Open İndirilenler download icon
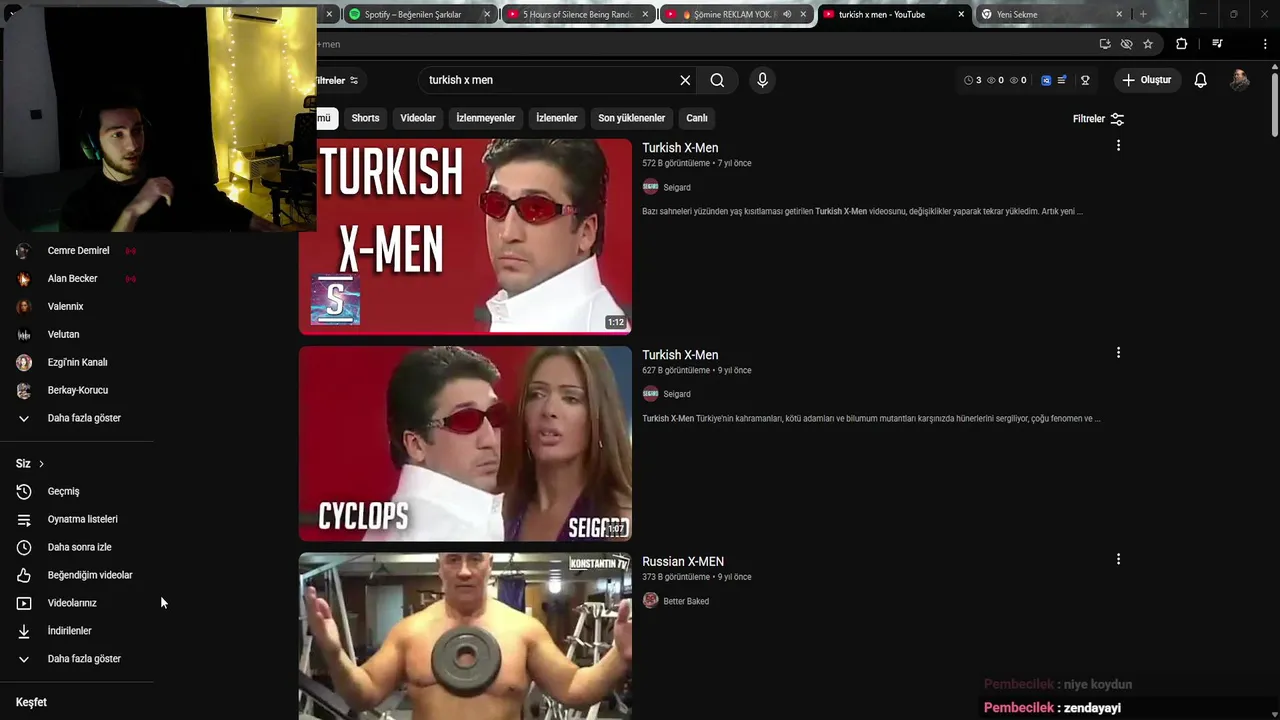 [x=24, y=632]
